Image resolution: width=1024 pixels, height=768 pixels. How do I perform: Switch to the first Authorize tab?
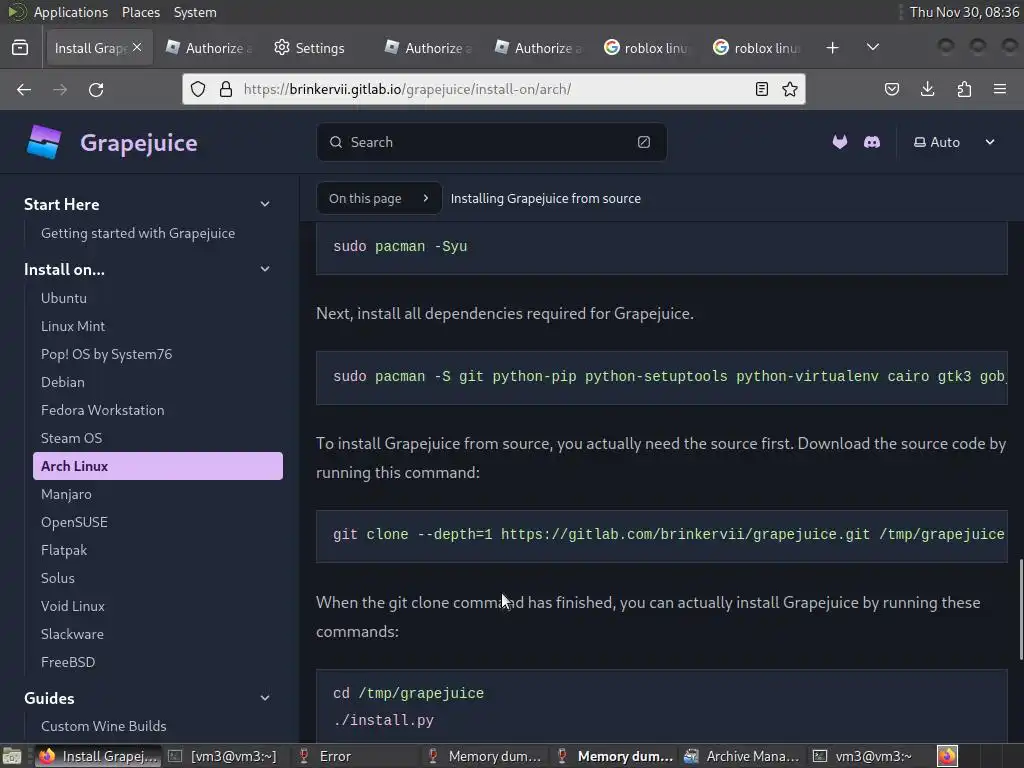pyautogui.click(x=209, y=48)
